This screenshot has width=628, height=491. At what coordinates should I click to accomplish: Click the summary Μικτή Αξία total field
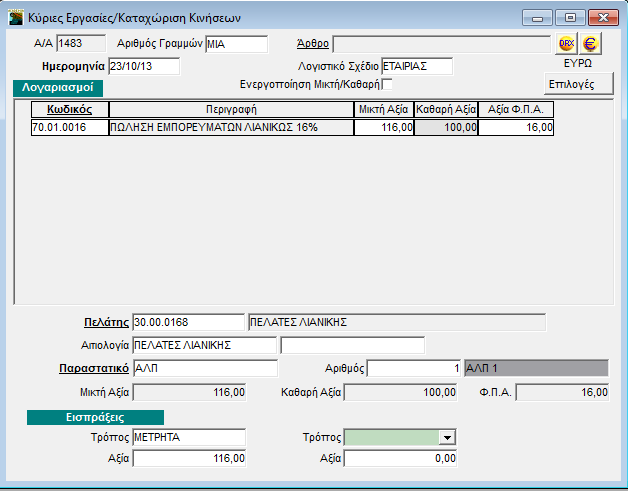point(189,392)
